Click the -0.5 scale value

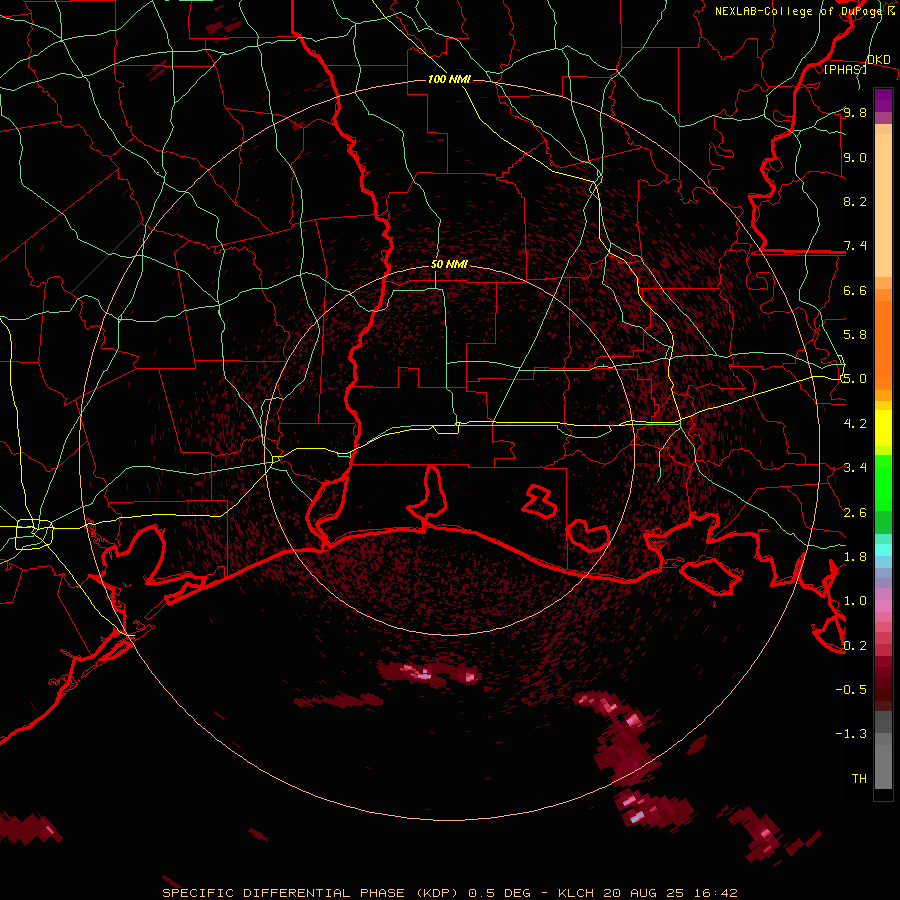[851, 690]
